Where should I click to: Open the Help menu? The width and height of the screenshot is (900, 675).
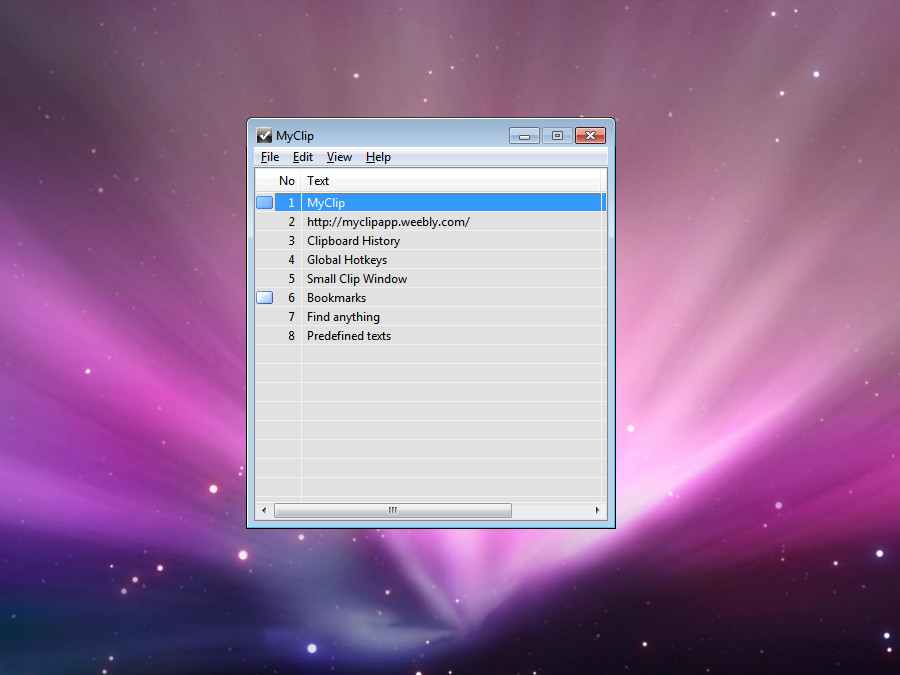tap(378, 157)
